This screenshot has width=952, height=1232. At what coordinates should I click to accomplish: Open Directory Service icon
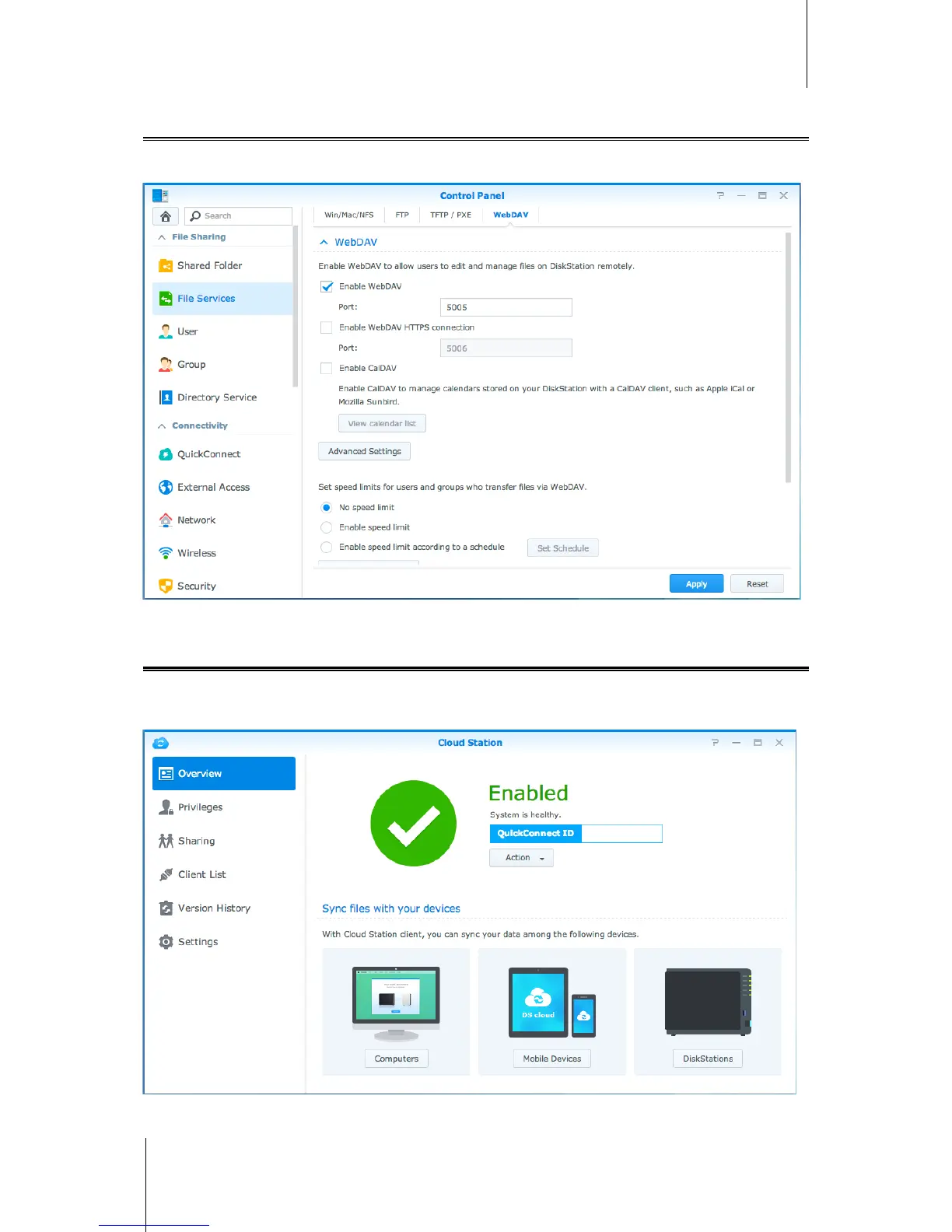(x=166, y=397)
